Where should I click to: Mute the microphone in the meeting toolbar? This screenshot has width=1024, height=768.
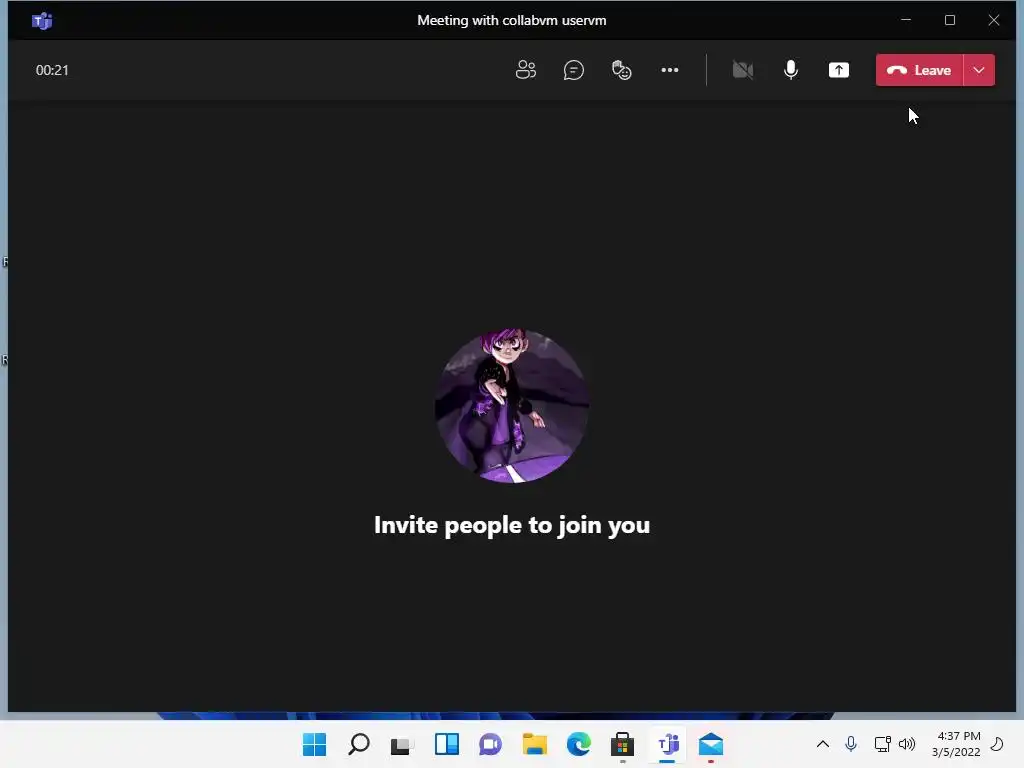click(x=791, y=70)
